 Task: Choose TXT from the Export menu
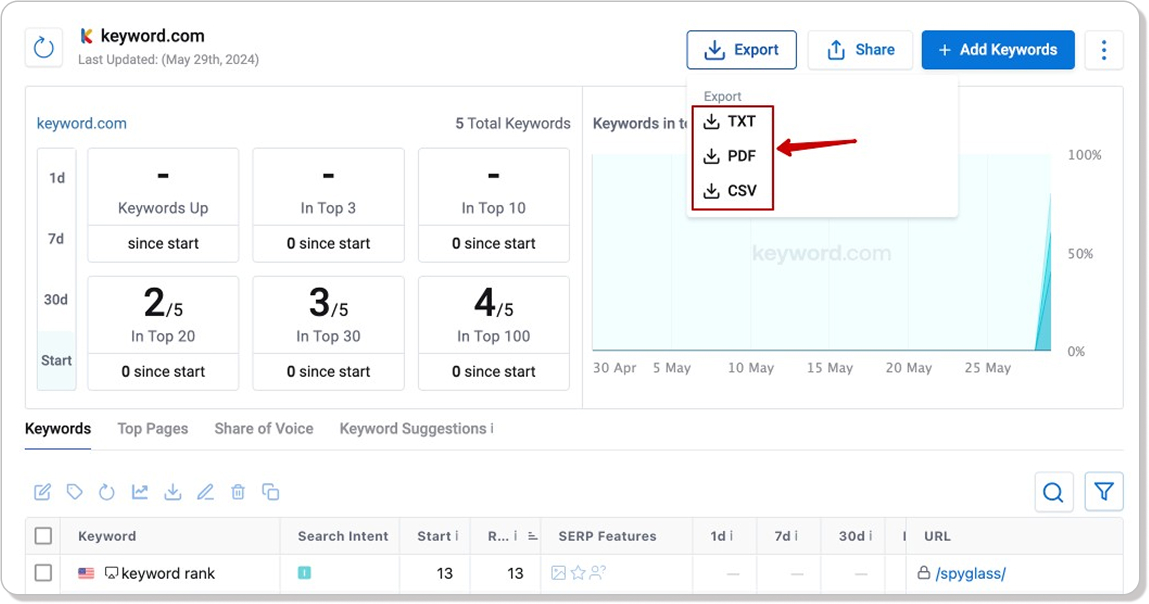(731, 122)
